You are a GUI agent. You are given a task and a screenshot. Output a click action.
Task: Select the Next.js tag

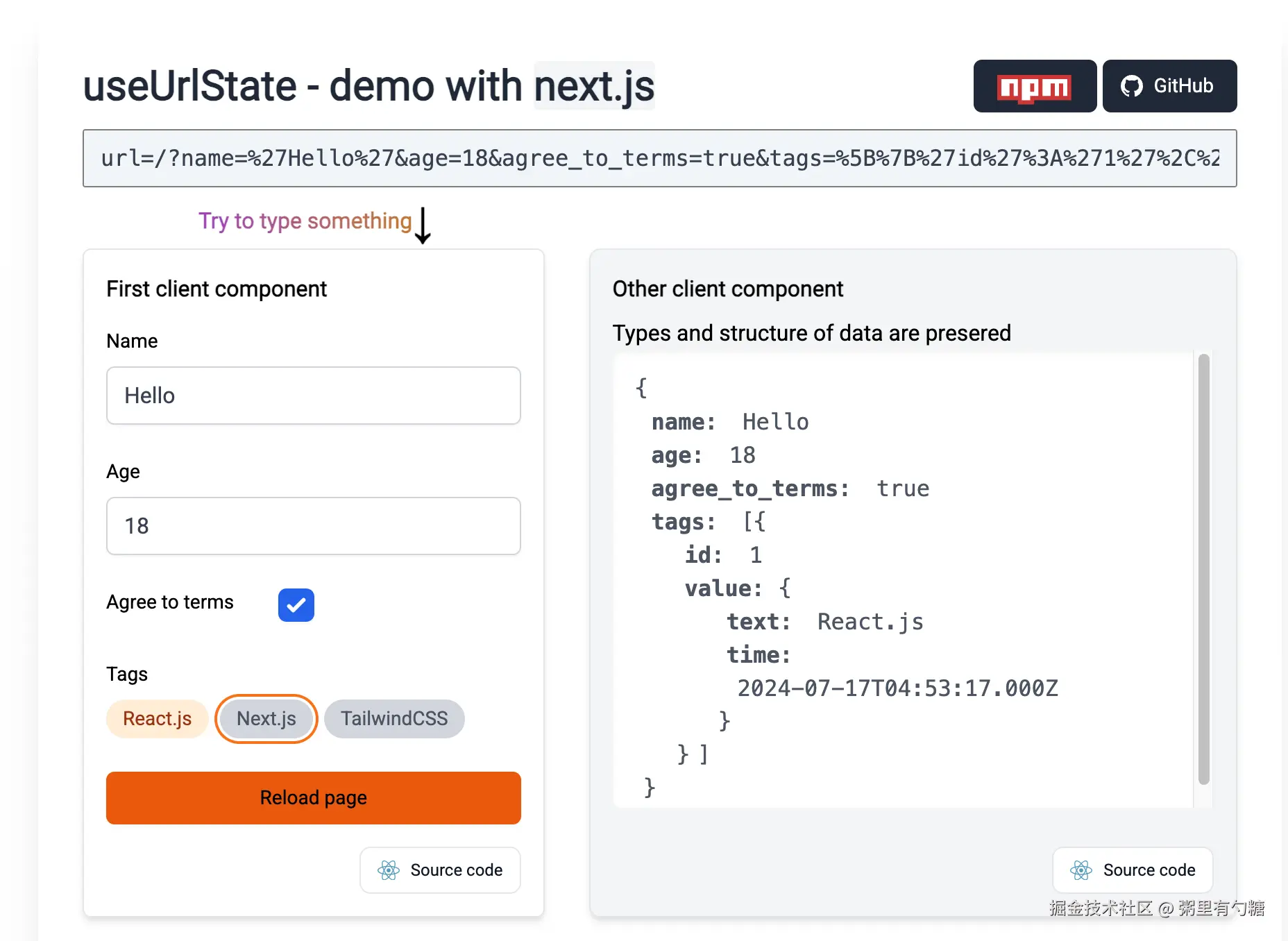266,719
